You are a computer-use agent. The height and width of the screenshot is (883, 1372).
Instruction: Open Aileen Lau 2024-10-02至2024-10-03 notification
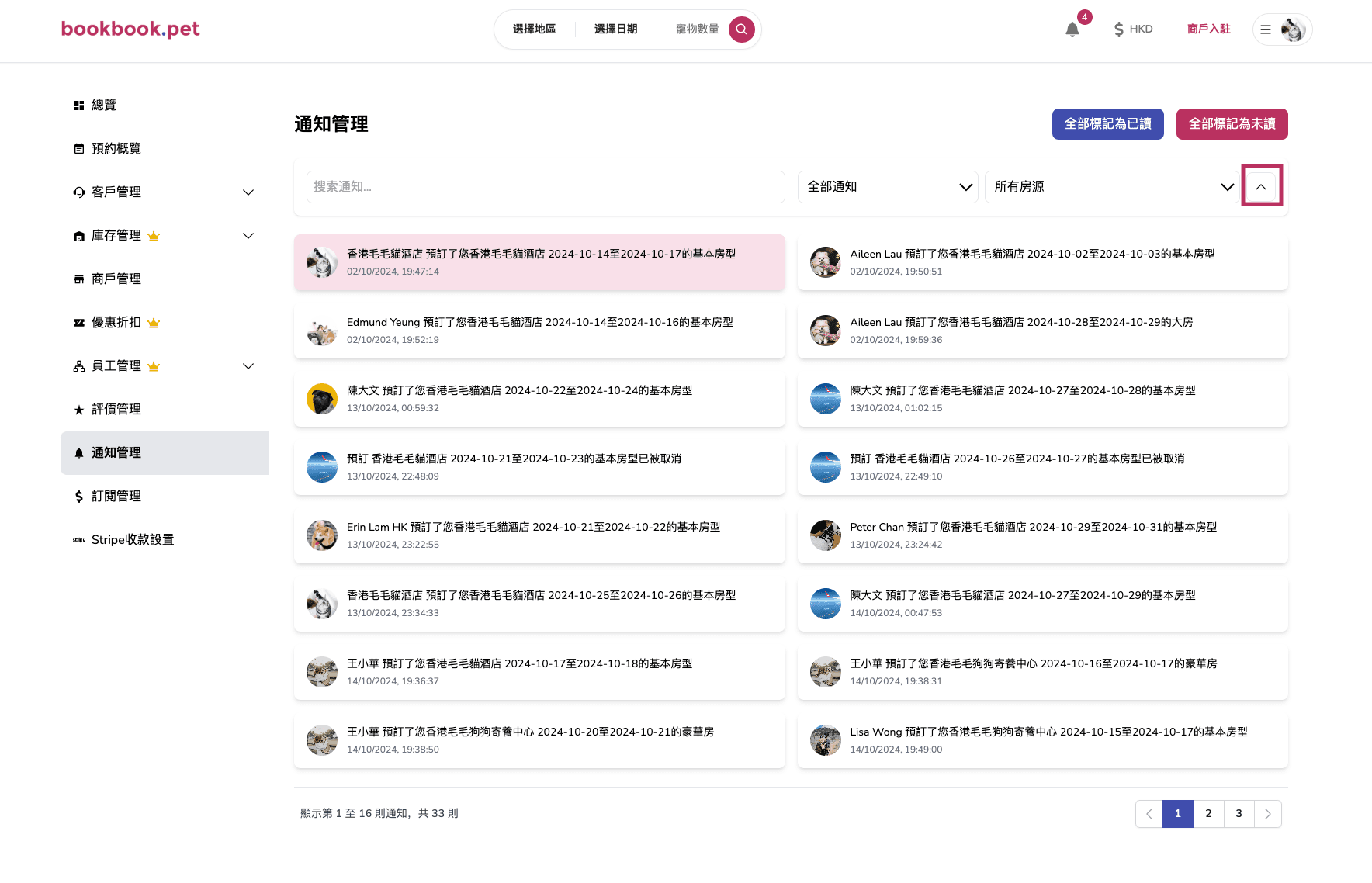pyautogui.click(x=1043, y=262)
